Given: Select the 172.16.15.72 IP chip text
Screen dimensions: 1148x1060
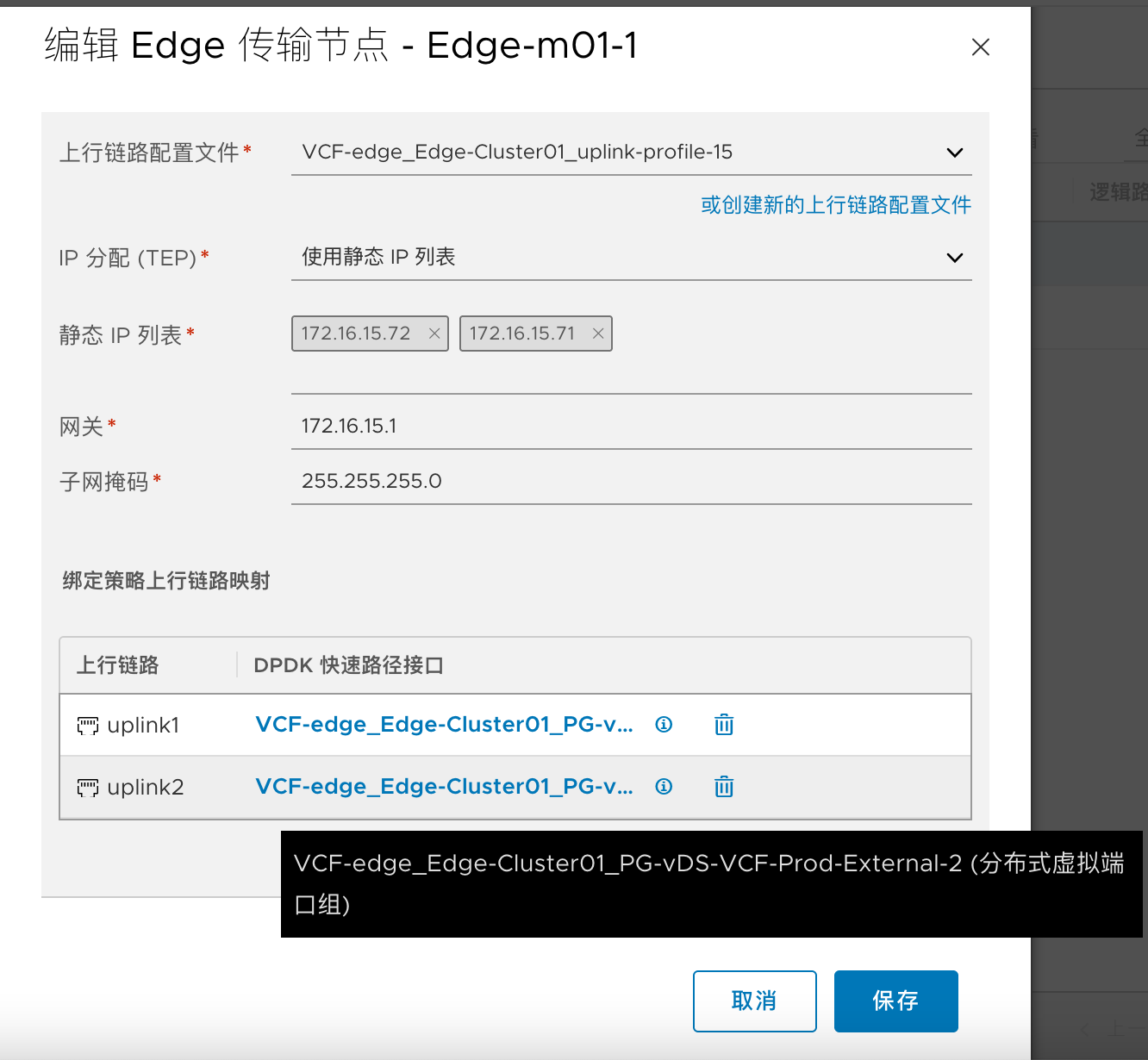Looking at the screenshot, I should pyautogui.click(x=356, y=334).
